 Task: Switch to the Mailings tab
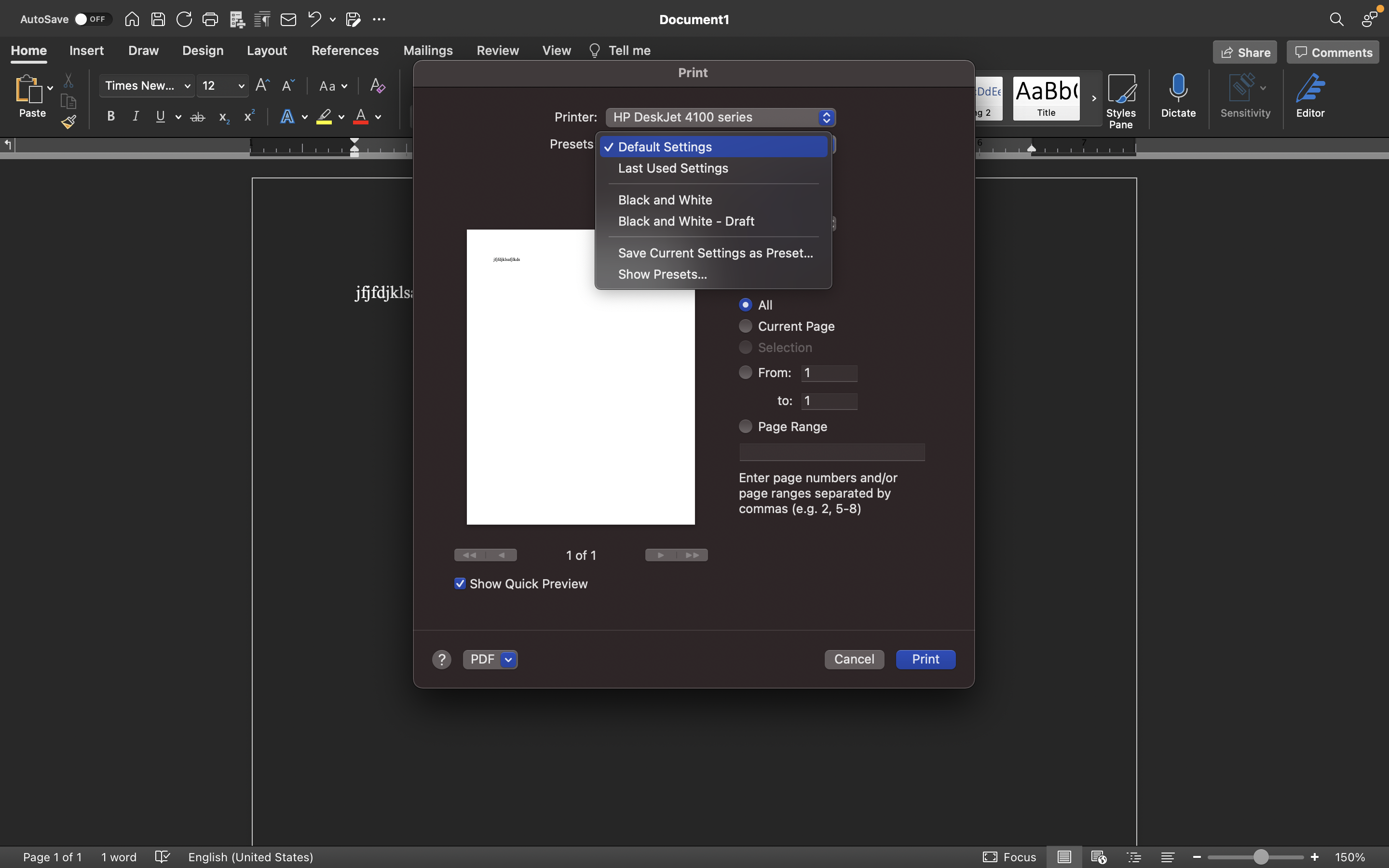pos(428,51)
